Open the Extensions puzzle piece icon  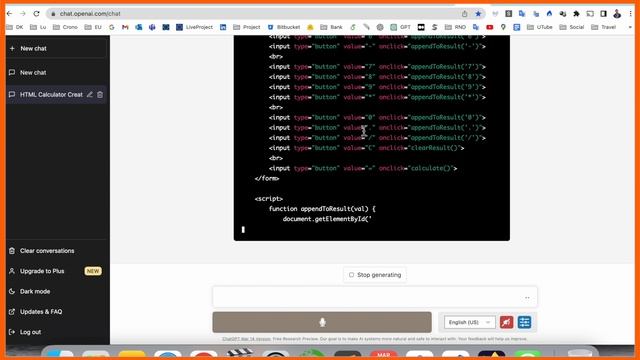pos(576,14)
